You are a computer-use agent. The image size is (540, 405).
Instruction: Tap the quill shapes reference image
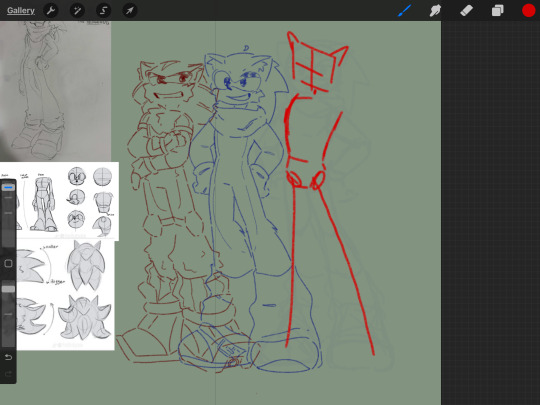pyautogui.click(x=64, y=295)
